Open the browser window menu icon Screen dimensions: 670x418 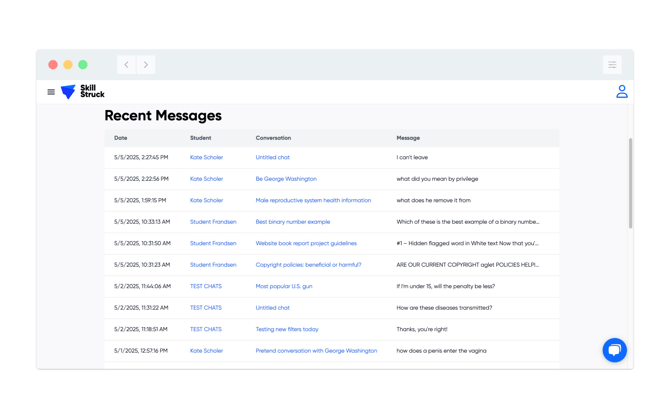612,65
